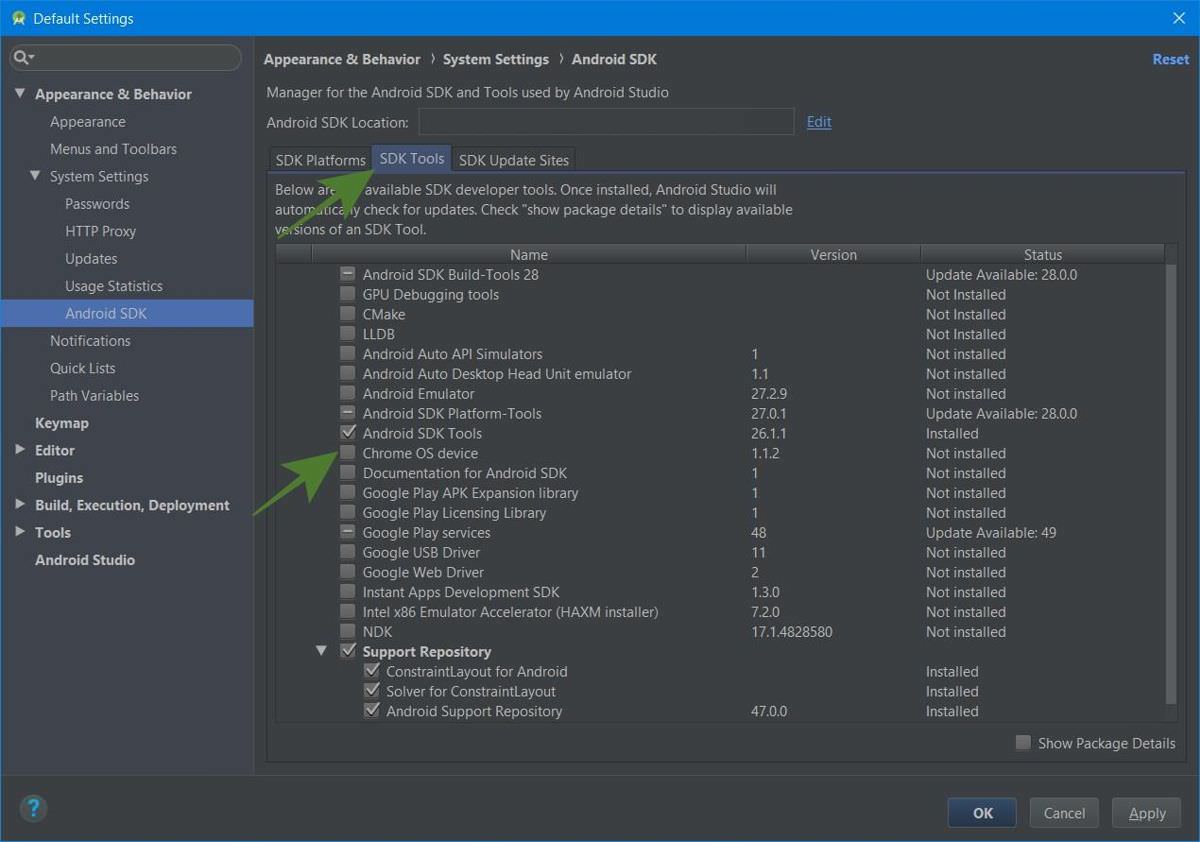Close the Default Settings dialog
Screen dimensions: 1200x842
tap(1179, 18)
